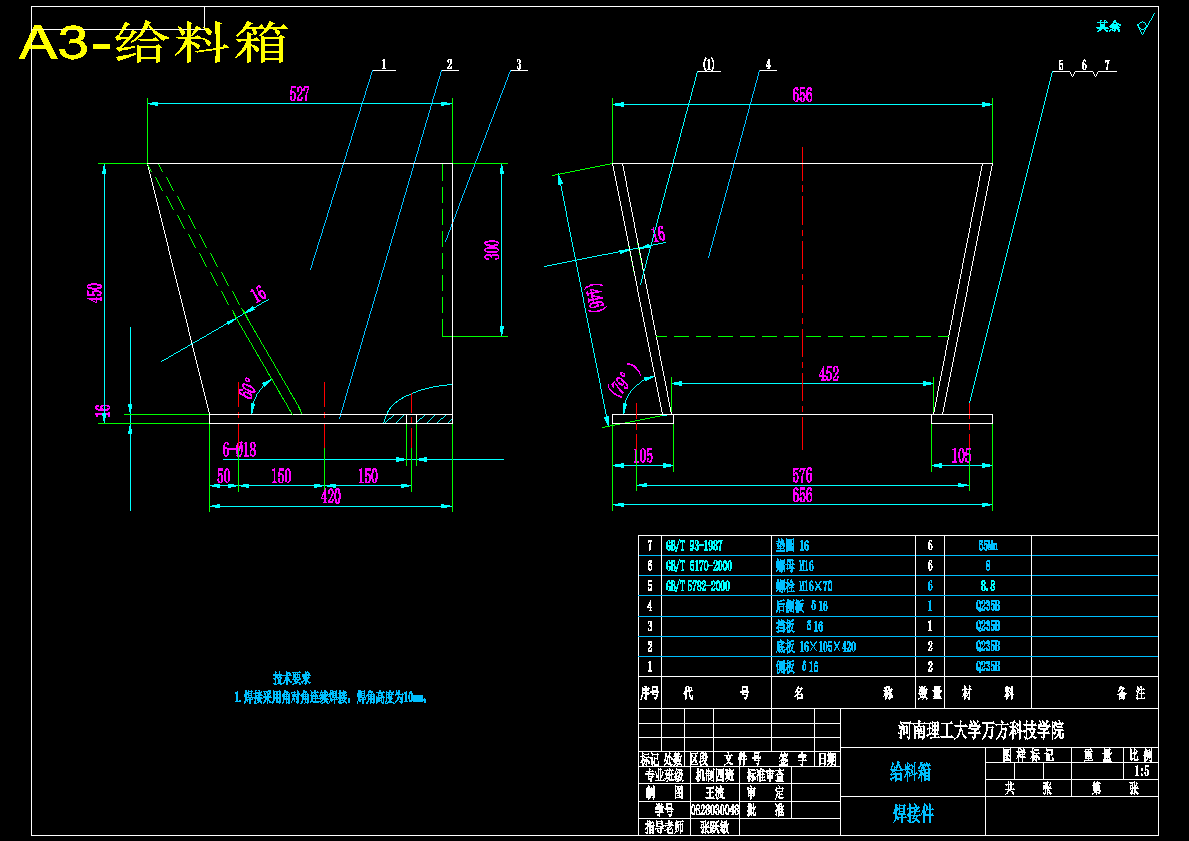1189x841 pixels.
Task: Click the "数量" column header
Action: point(930,693)
